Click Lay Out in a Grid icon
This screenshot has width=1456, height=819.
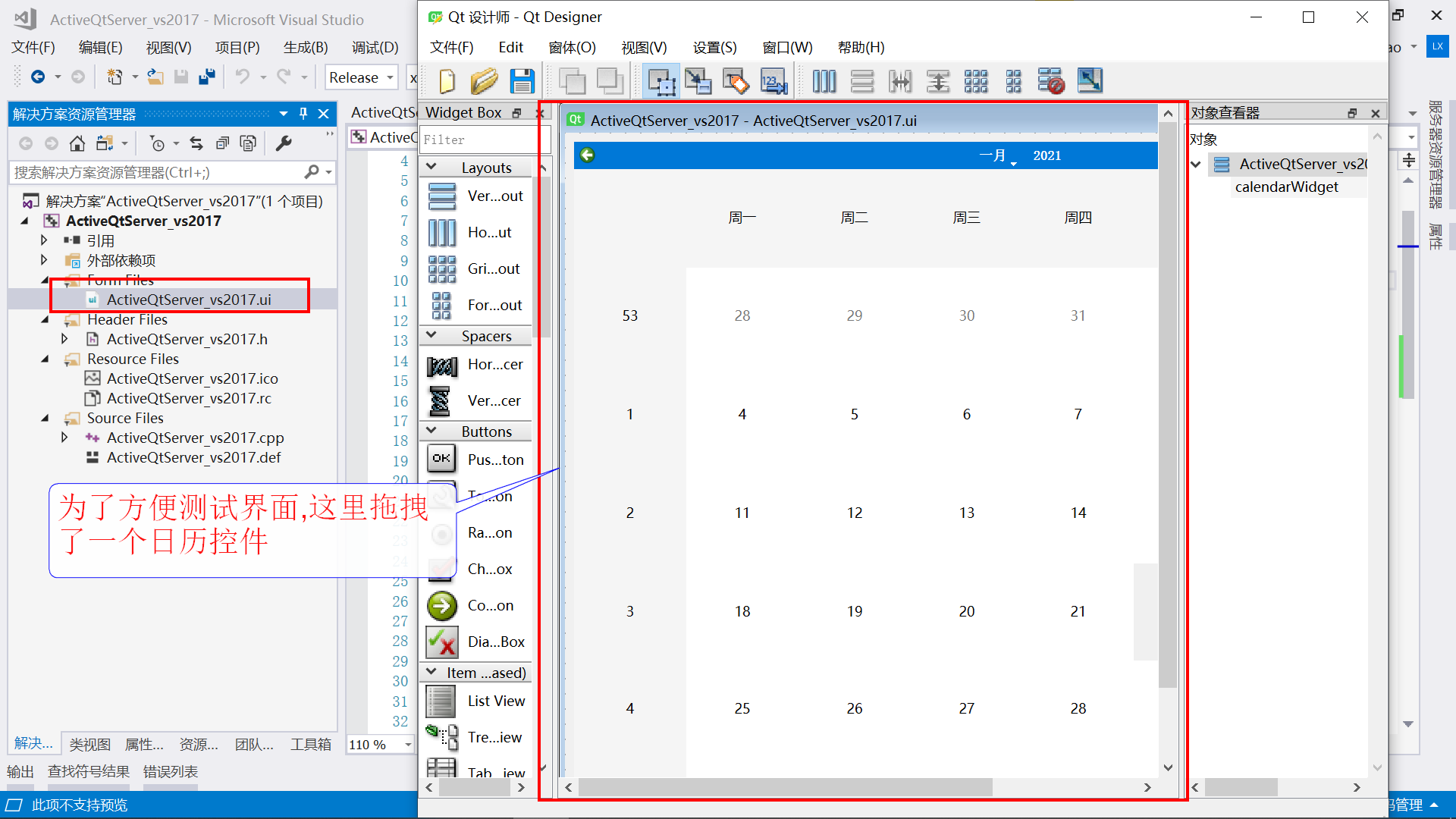(975, 81)
